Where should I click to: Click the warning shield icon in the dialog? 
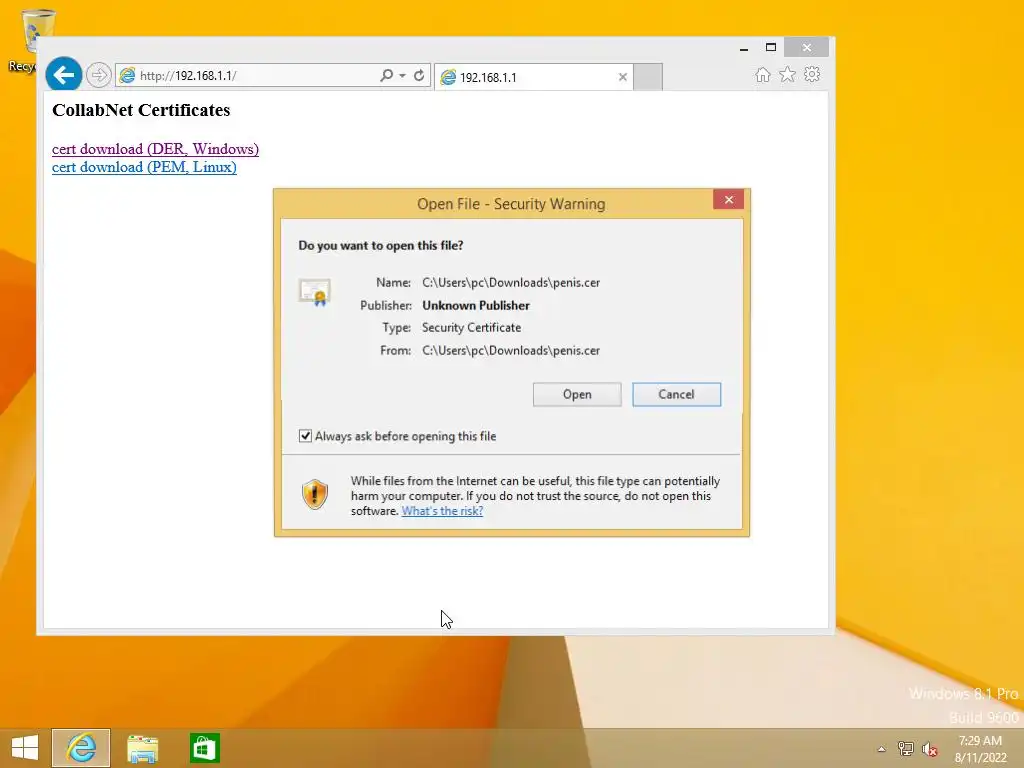[315, 494]
